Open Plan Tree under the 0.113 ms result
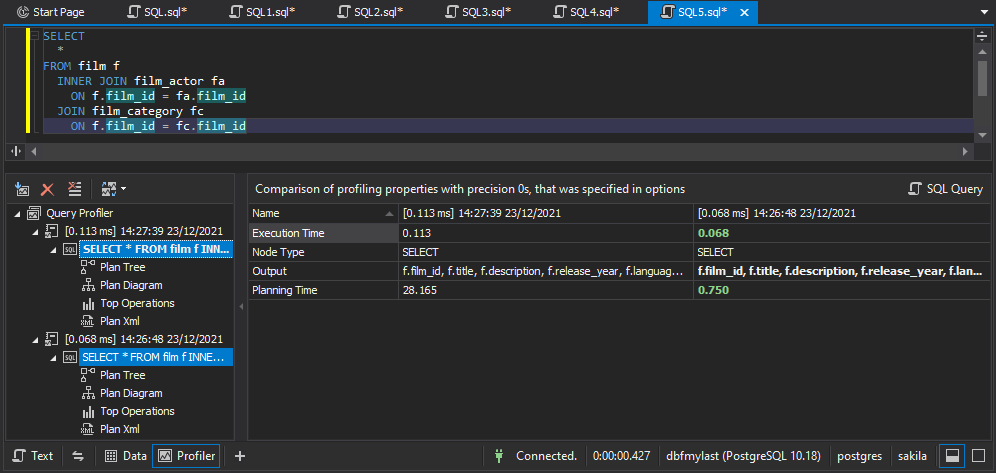This screenshot has height=473, width=996. tap(123, 267)
